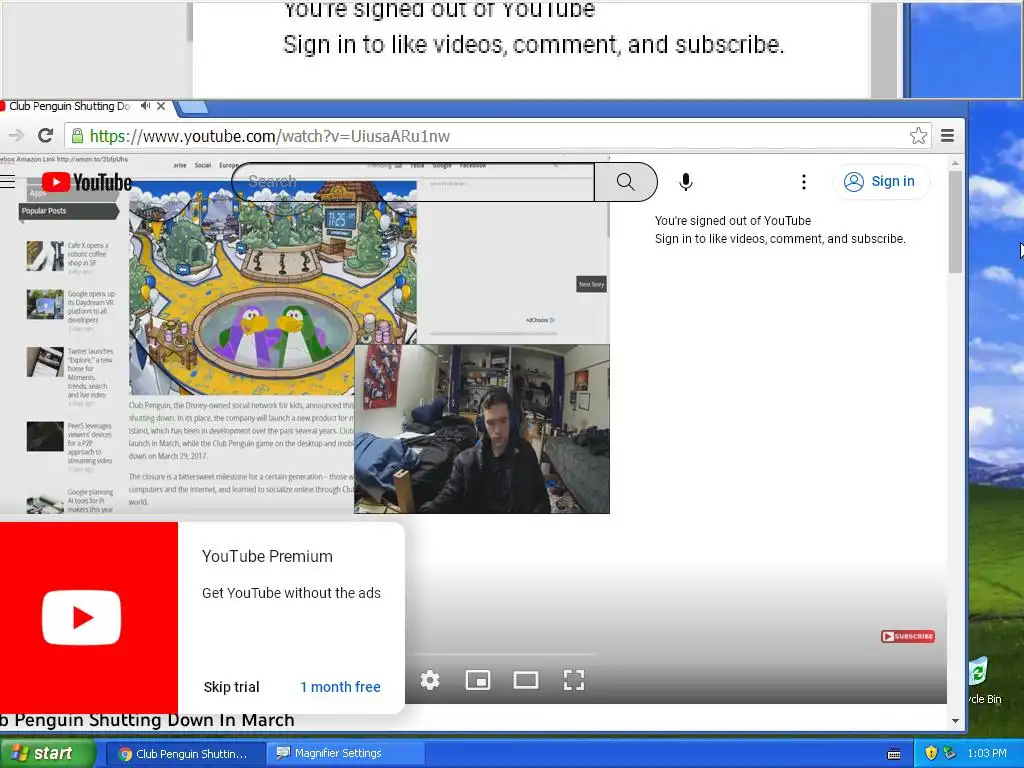Start voice search with the microphone icon
Screen dimensions: 1024x768
[x=686, y=182]
